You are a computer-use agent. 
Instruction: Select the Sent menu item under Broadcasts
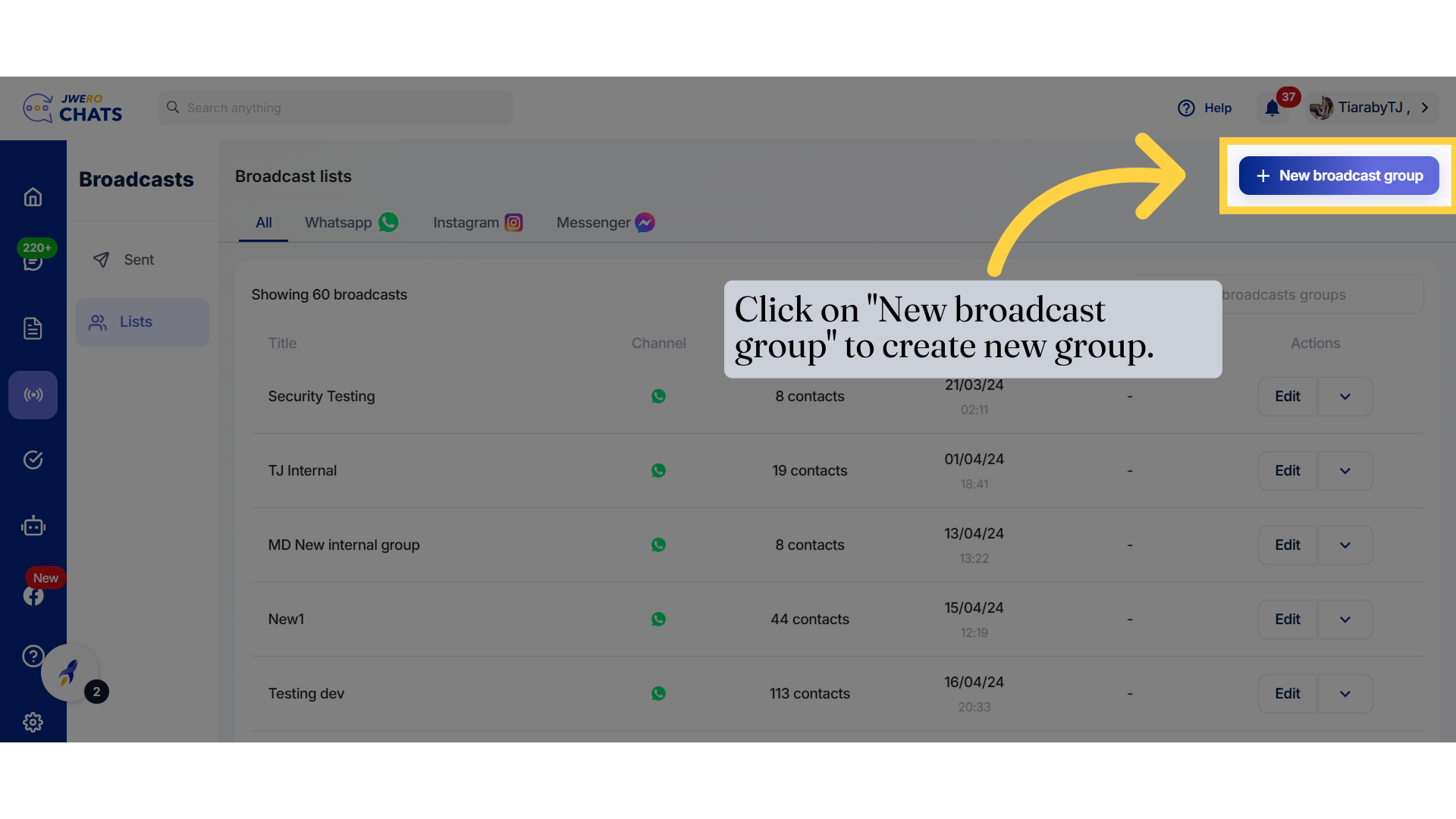(x=137, y=259)
